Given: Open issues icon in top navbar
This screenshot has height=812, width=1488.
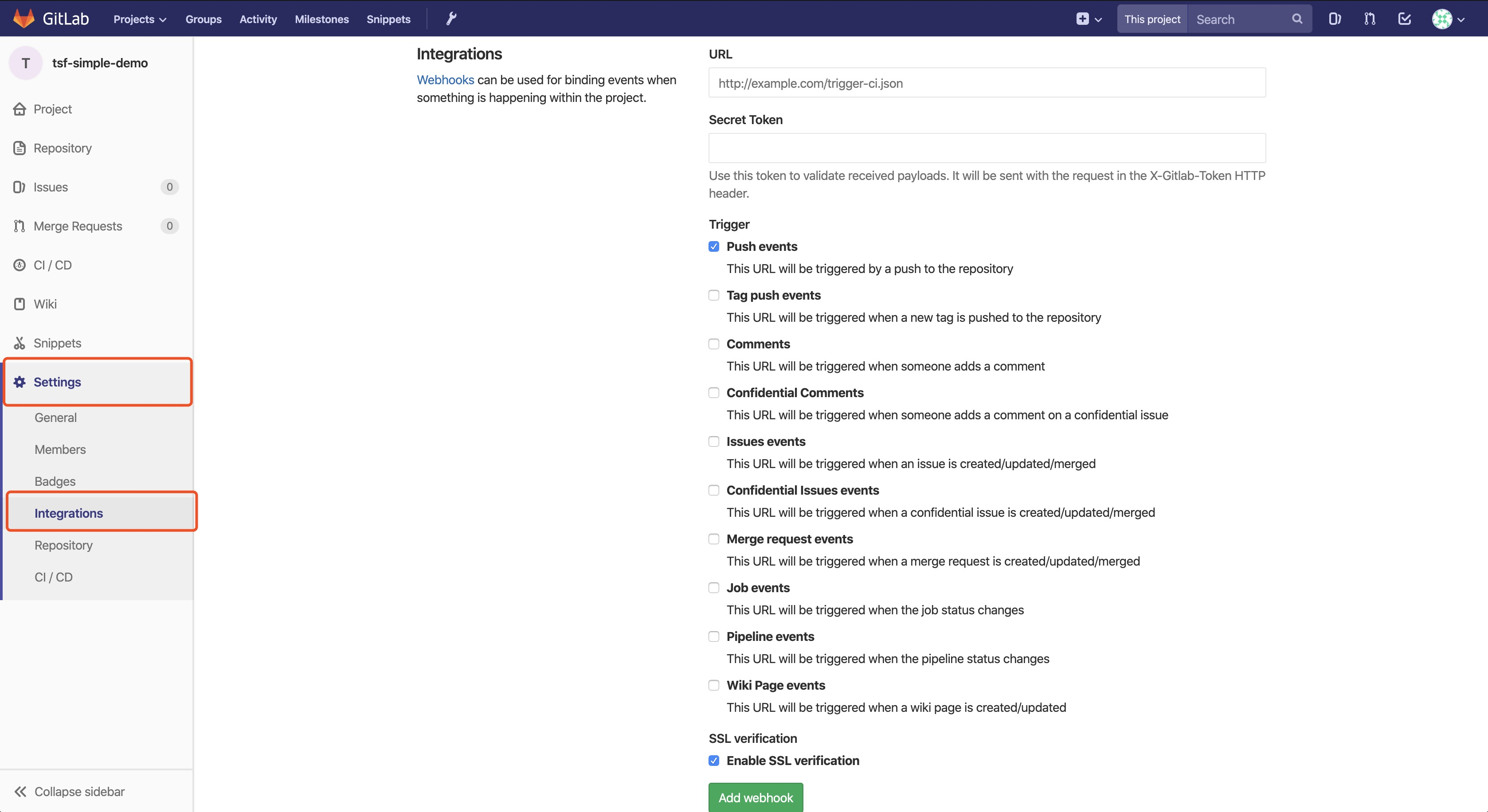Looking at the screenshot, I should [x=1334, y=19].
